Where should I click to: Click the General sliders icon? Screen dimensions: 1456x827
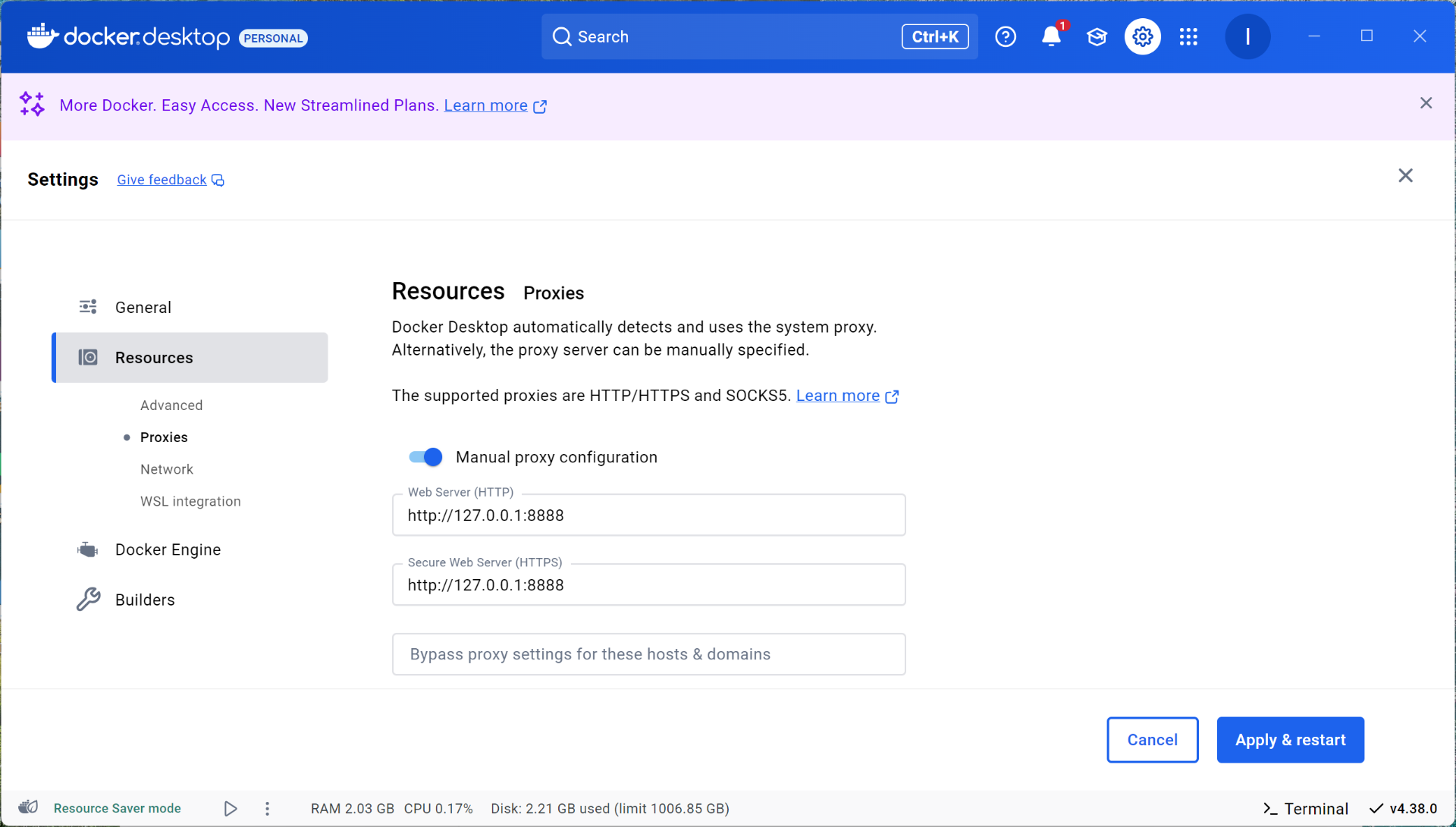tap(88, 307)
